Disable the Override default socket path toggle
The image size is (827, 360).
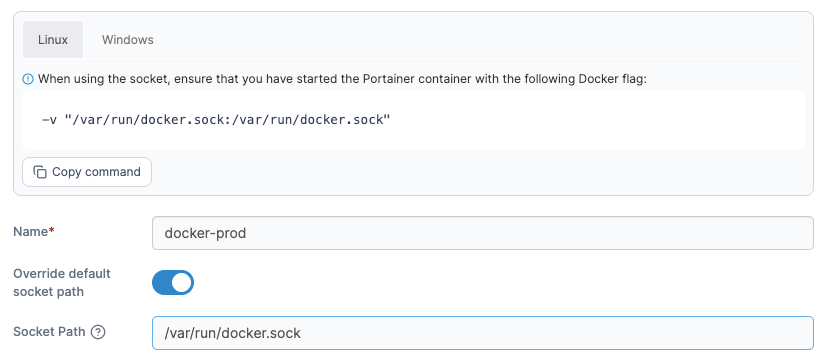(x=173, y=283)
